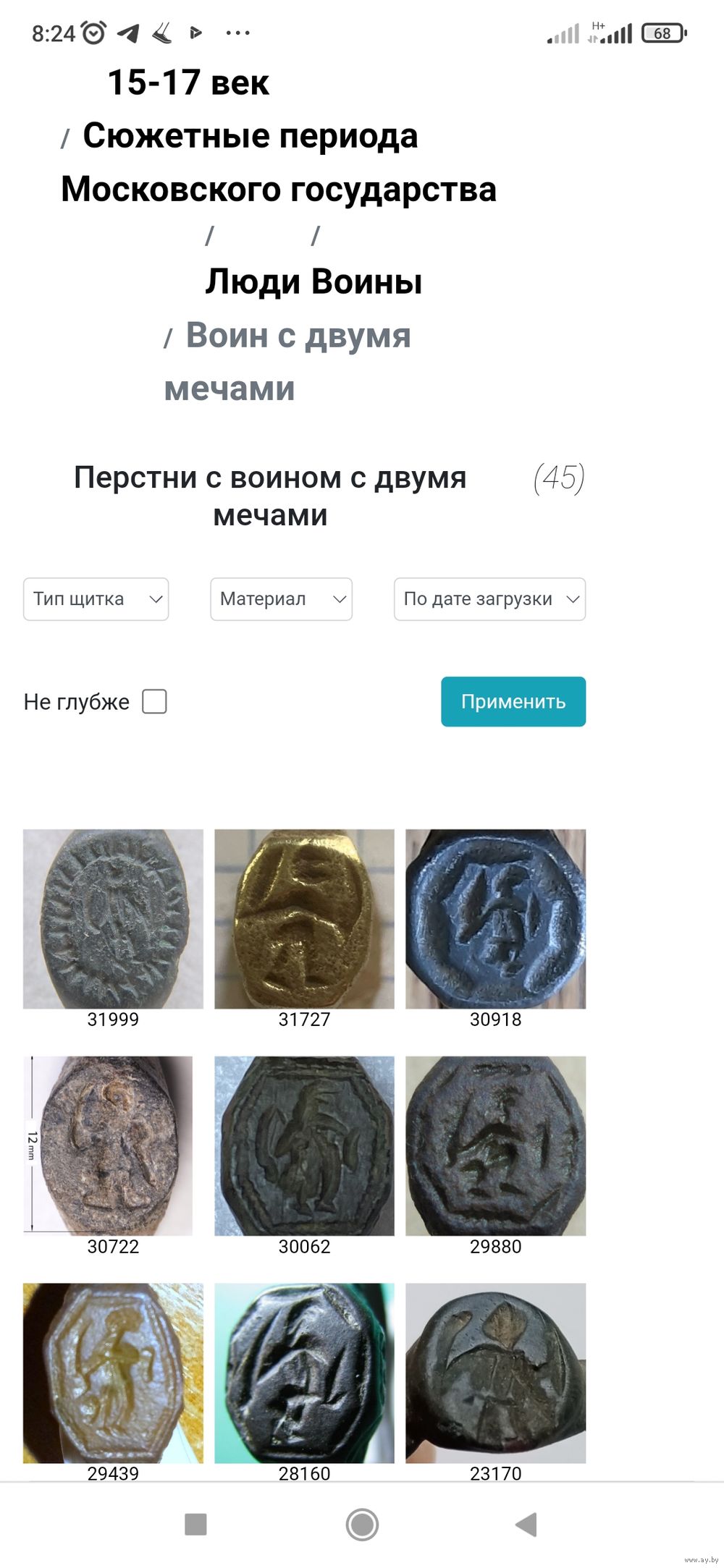Tap the Android home circle button
The width and height of the screenshot is (724, 1568).
[362, 1525]
